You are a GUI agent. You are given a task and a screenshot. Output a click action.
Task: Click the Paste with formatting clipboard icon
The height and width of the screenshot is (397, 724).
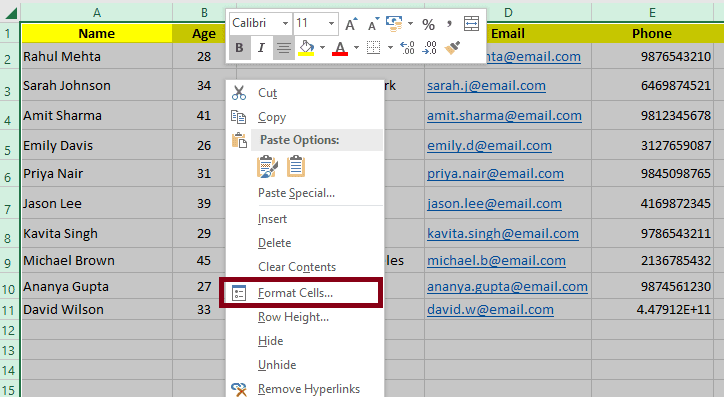point(267,167)
